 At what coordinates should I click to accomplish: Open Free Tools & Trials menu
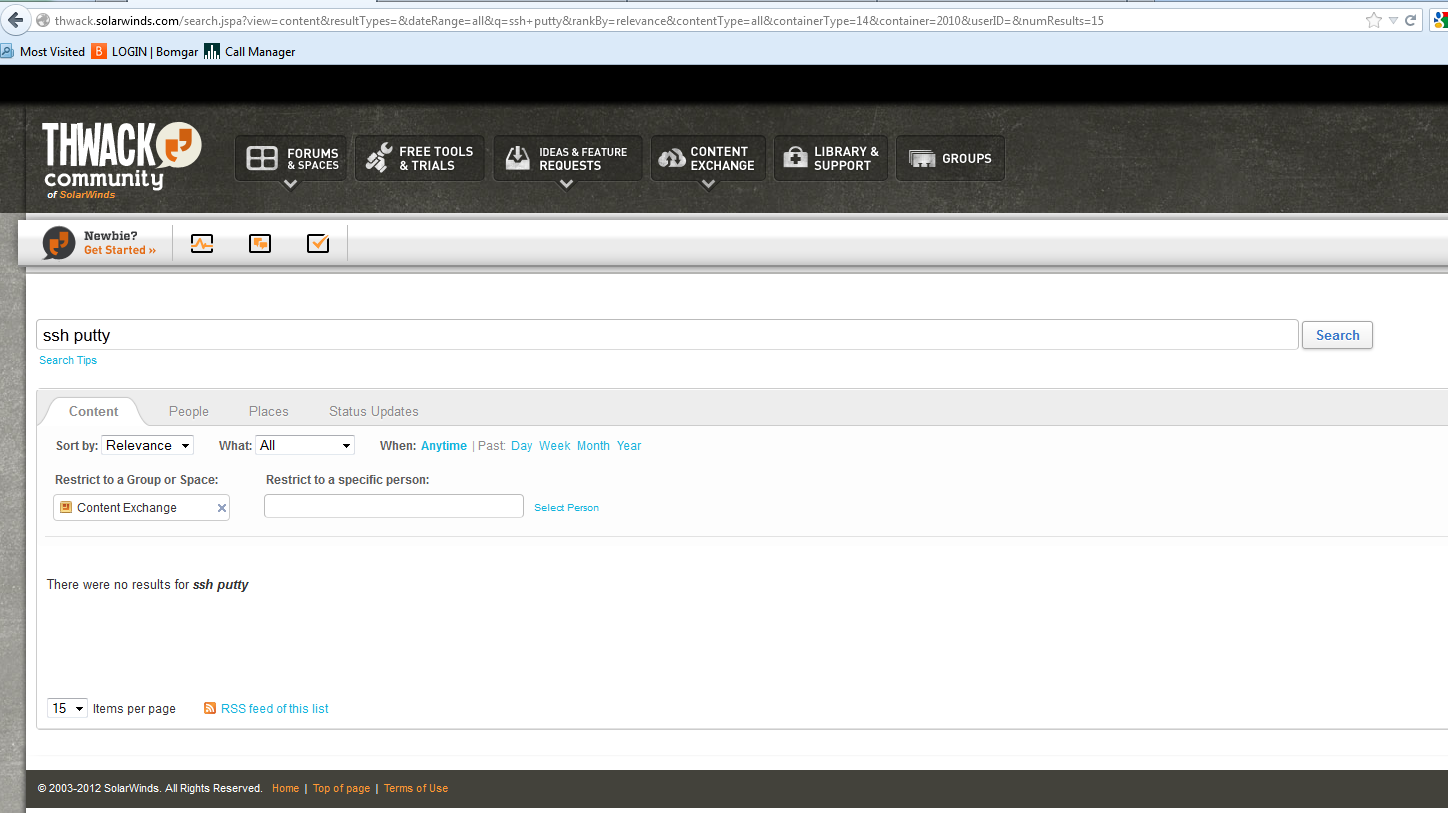420,158
